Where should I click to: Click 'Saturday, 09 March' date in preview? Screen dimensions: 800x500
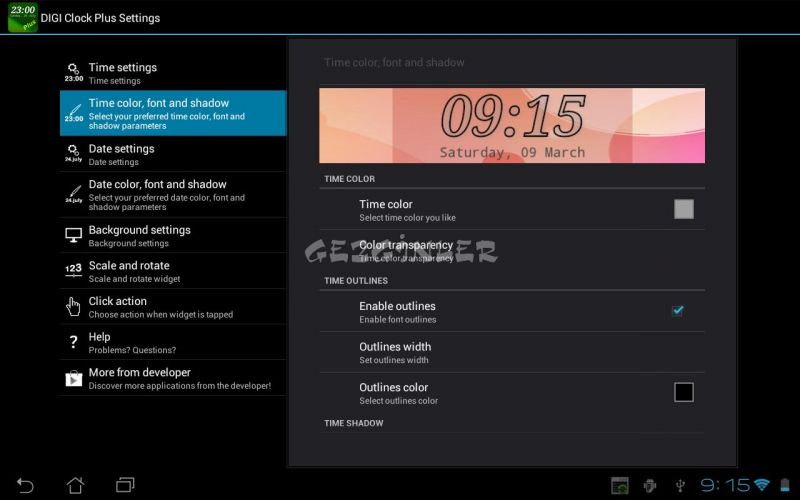click(512, 153)
